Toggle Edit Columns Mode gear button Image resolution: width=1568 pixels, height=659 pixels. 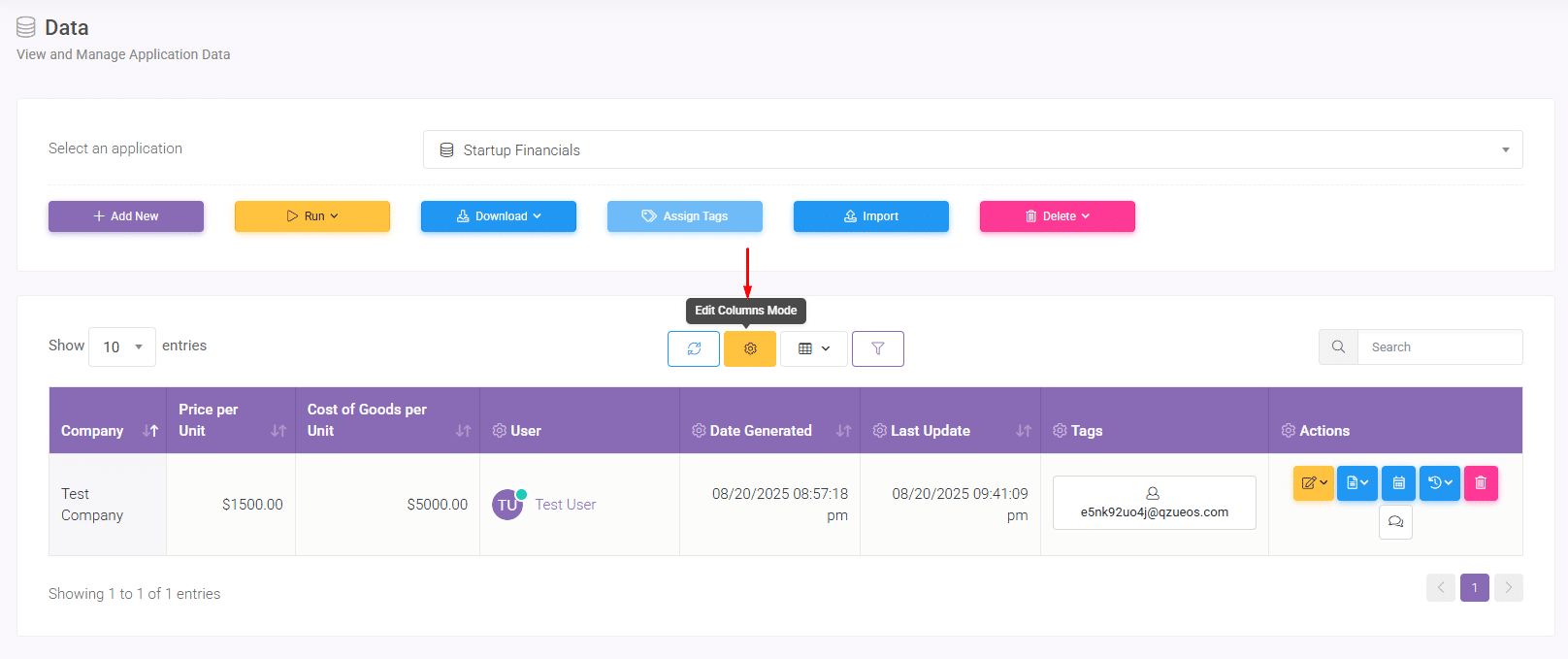(750, 348)
